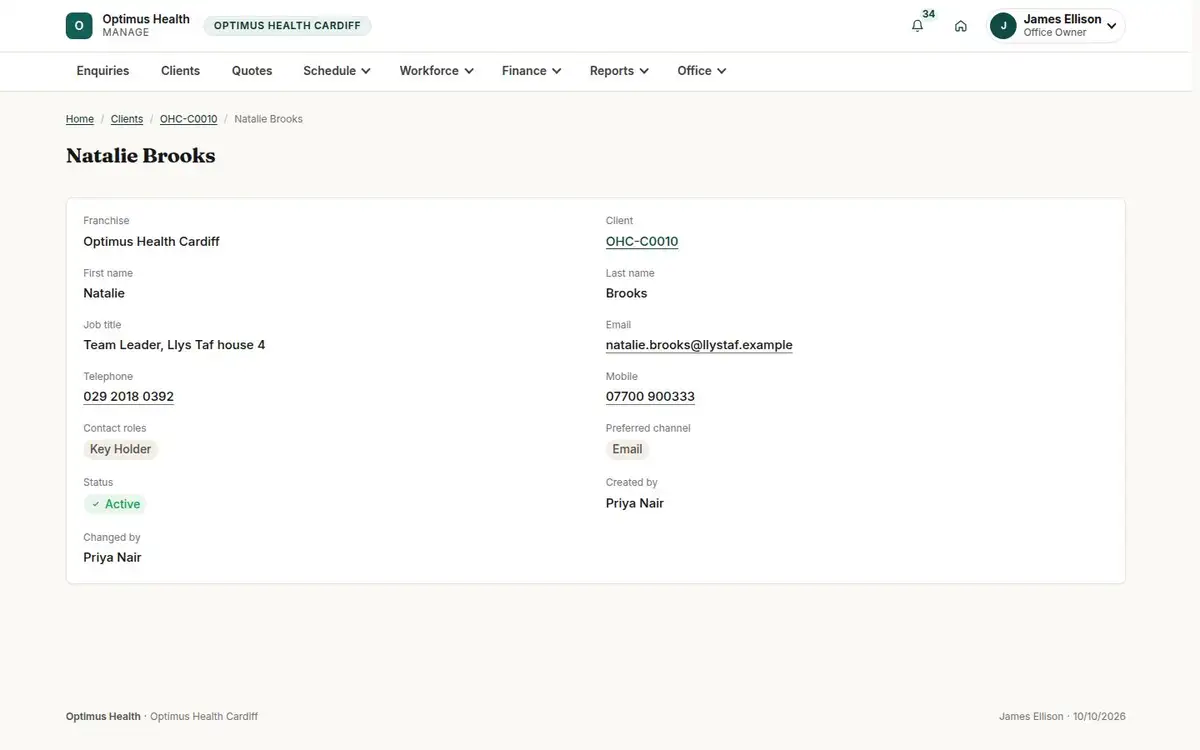The width and height of the screenshot is (1200, 750).
Task: Call telephone number 029 2018 0392
Action: [128, 397]
